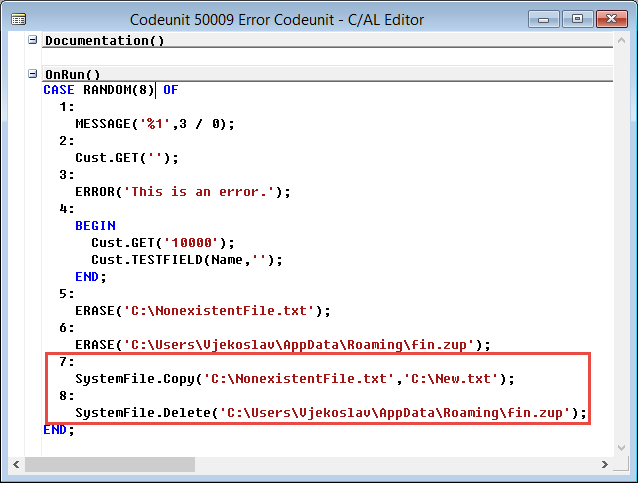Screen dimensions: 638x483
Task: Maximize the C/AL Editor window
Action: point(577,19)
